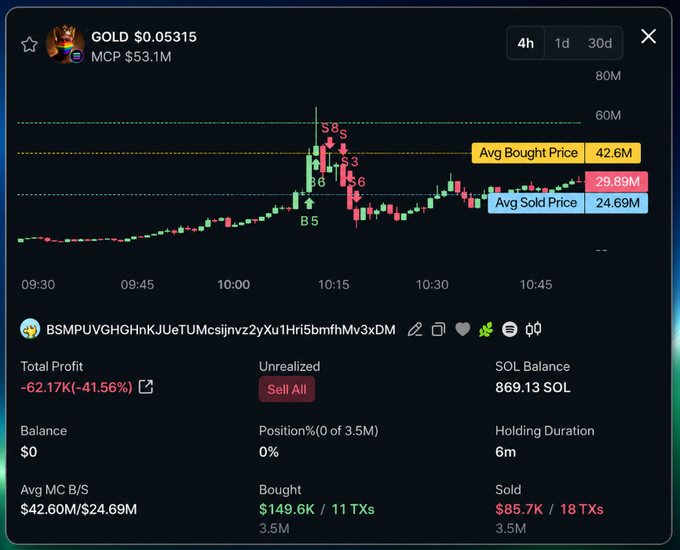Click the S 3 sell marker
The image size is (680, 550).
[350, 162]
